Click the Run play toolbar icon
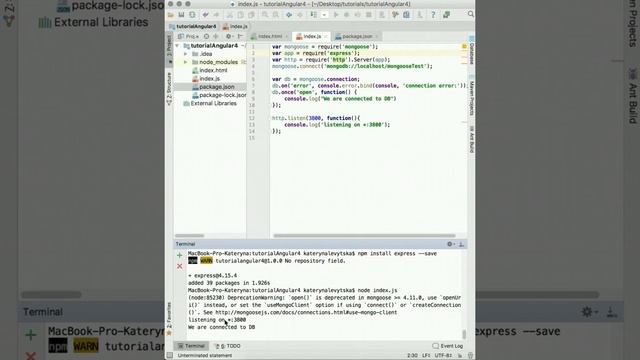This screenshot has height=360, width=640. [336, 15]
